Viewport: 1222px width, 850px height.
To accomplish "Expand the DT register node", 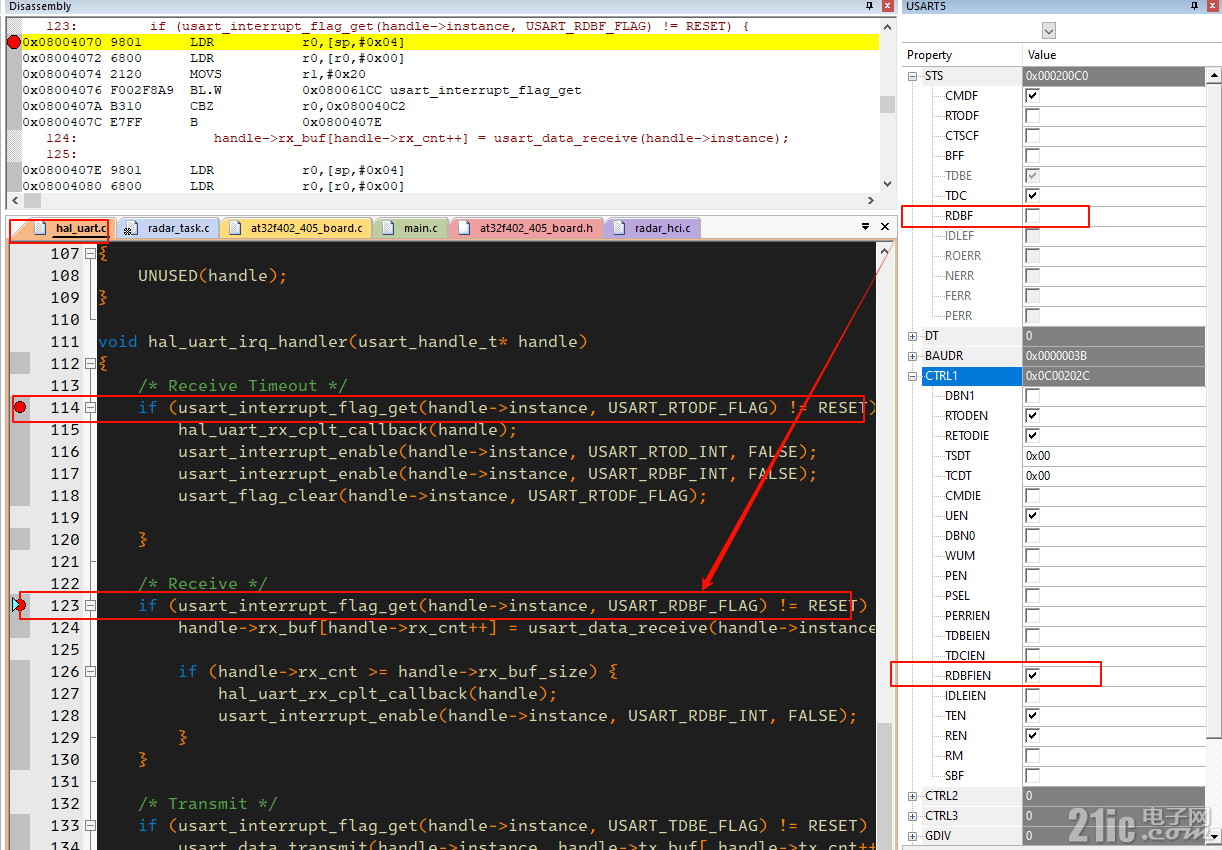I will tap(912, 336).
